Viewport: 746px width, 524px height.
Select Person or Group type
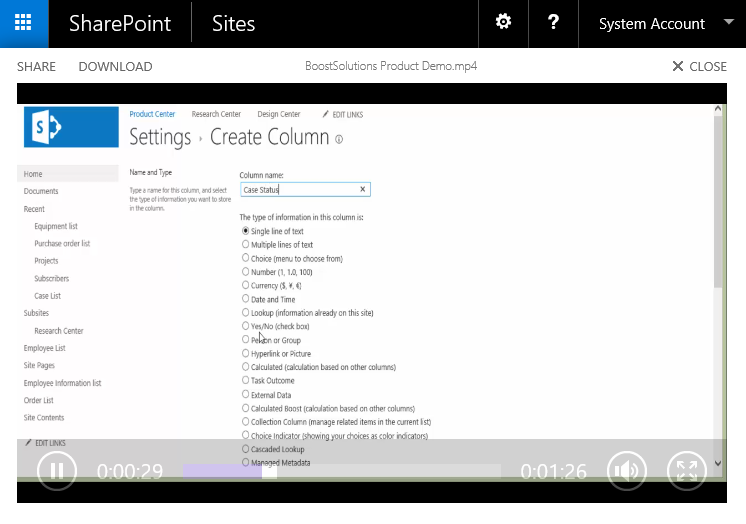click(245, 340)
